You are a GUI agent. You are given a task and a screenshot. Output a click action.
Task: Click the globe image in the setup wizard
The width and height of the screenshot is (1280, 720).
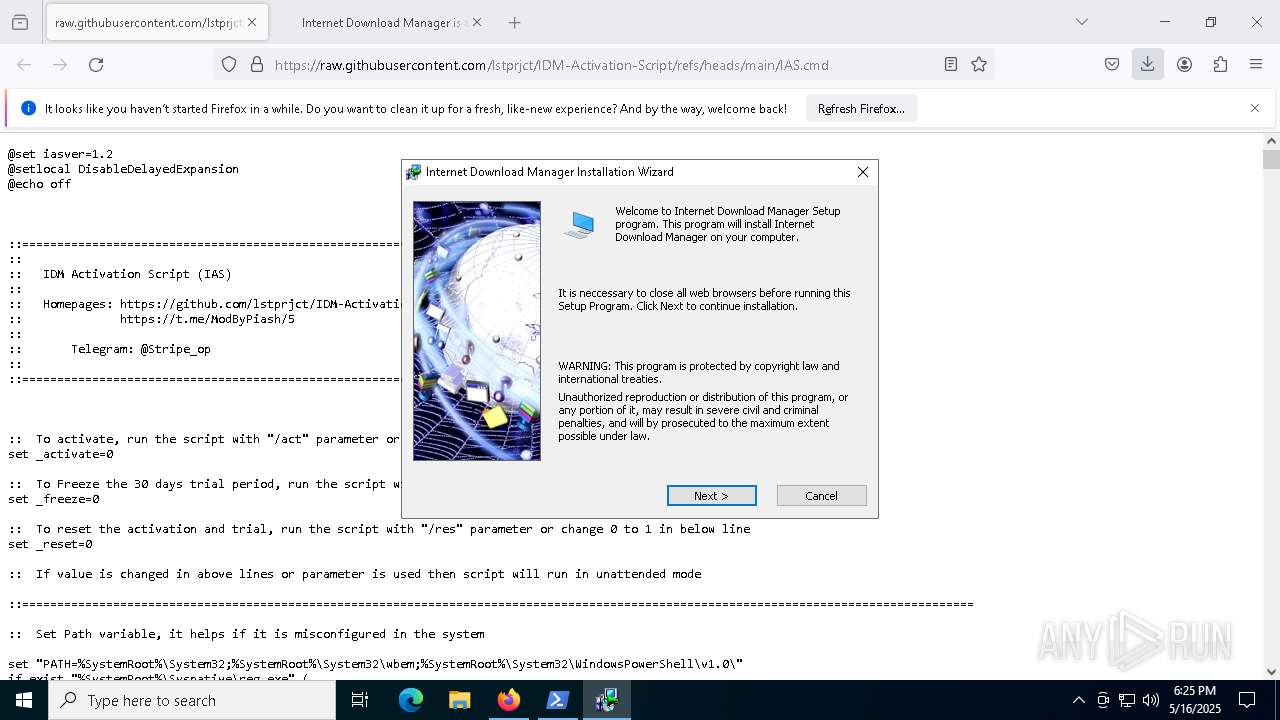click(x=477, y=331)
